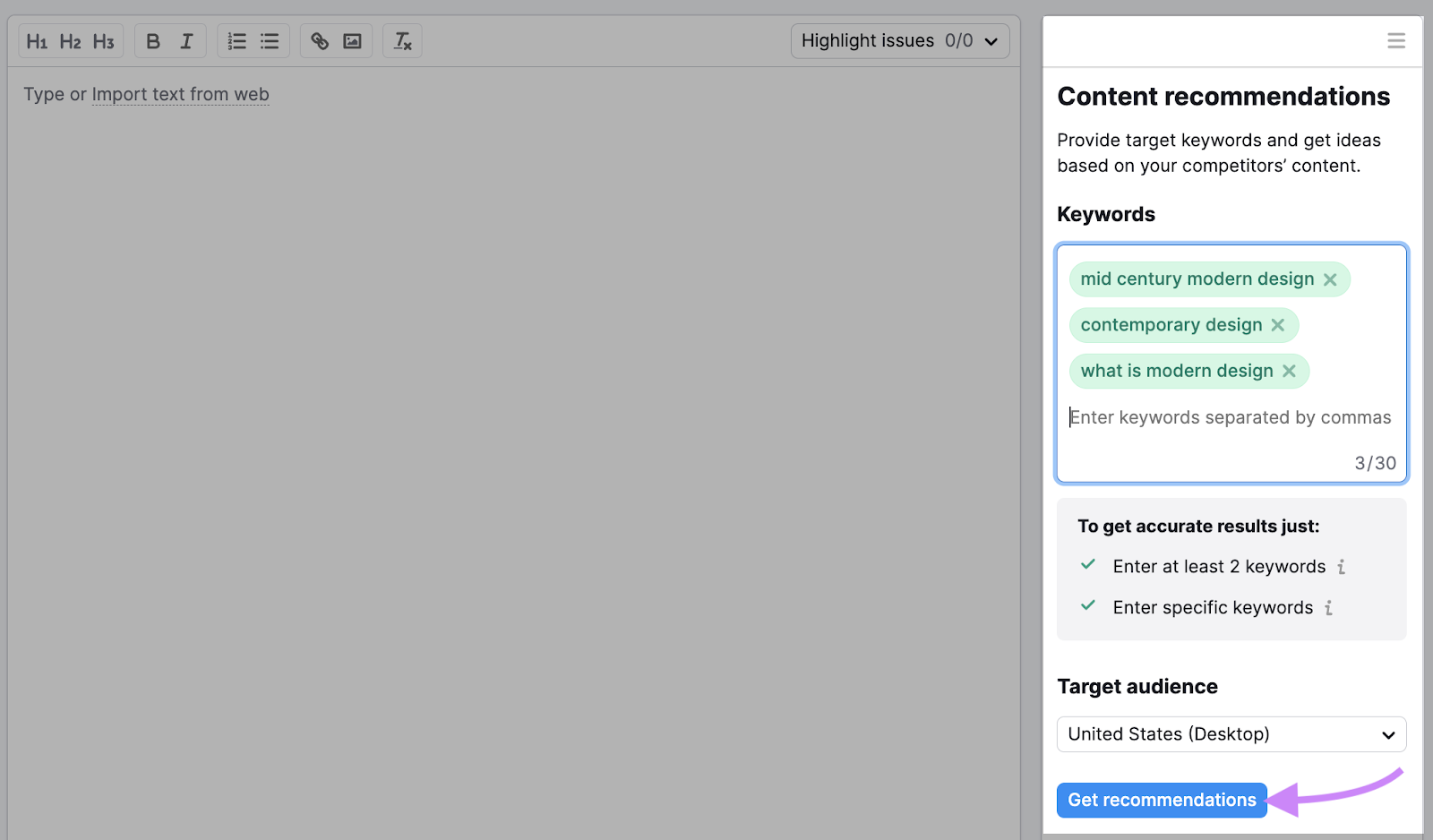
Task: Click the Import text from web link
Action: 180,94
